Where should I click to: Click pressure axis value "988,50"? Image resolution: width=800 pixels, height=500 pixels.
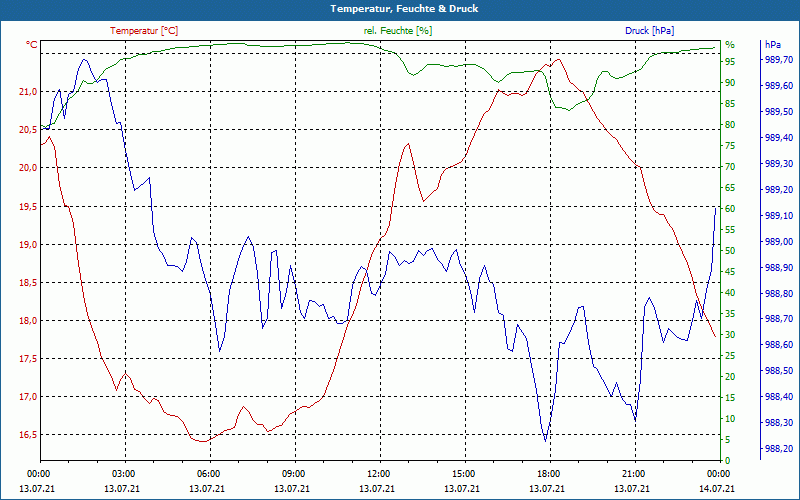coord(779,371)
